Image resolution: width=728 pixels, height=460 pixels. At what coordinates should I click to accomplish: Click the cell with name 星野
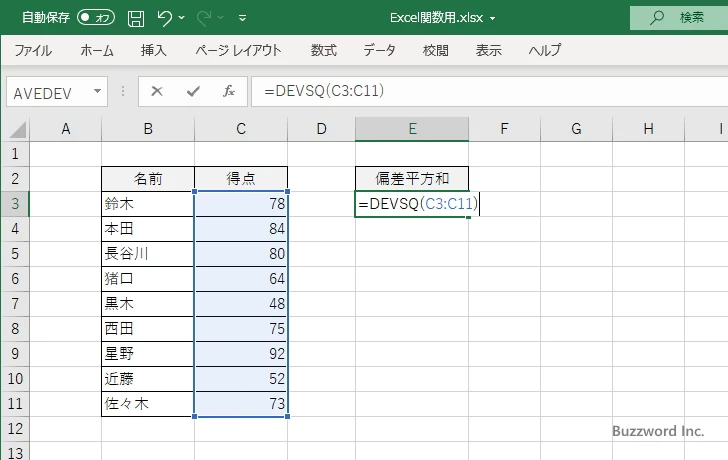[x=148, y=354]
